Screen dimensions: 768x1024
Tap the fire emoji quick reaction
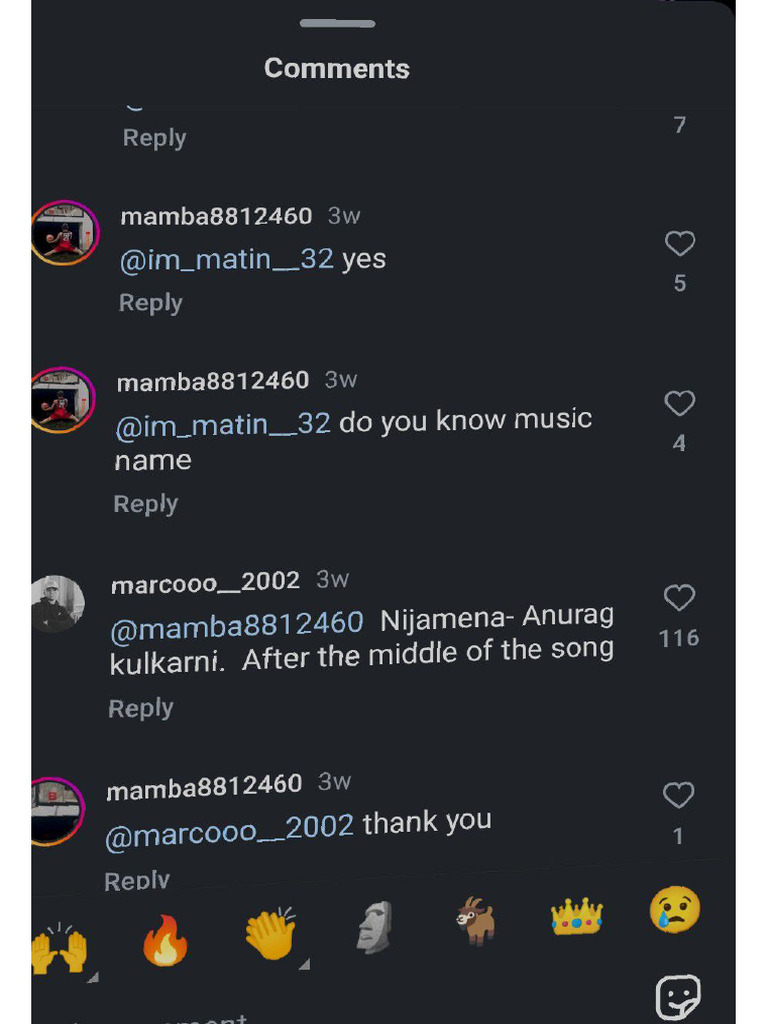tap(165, 942)
